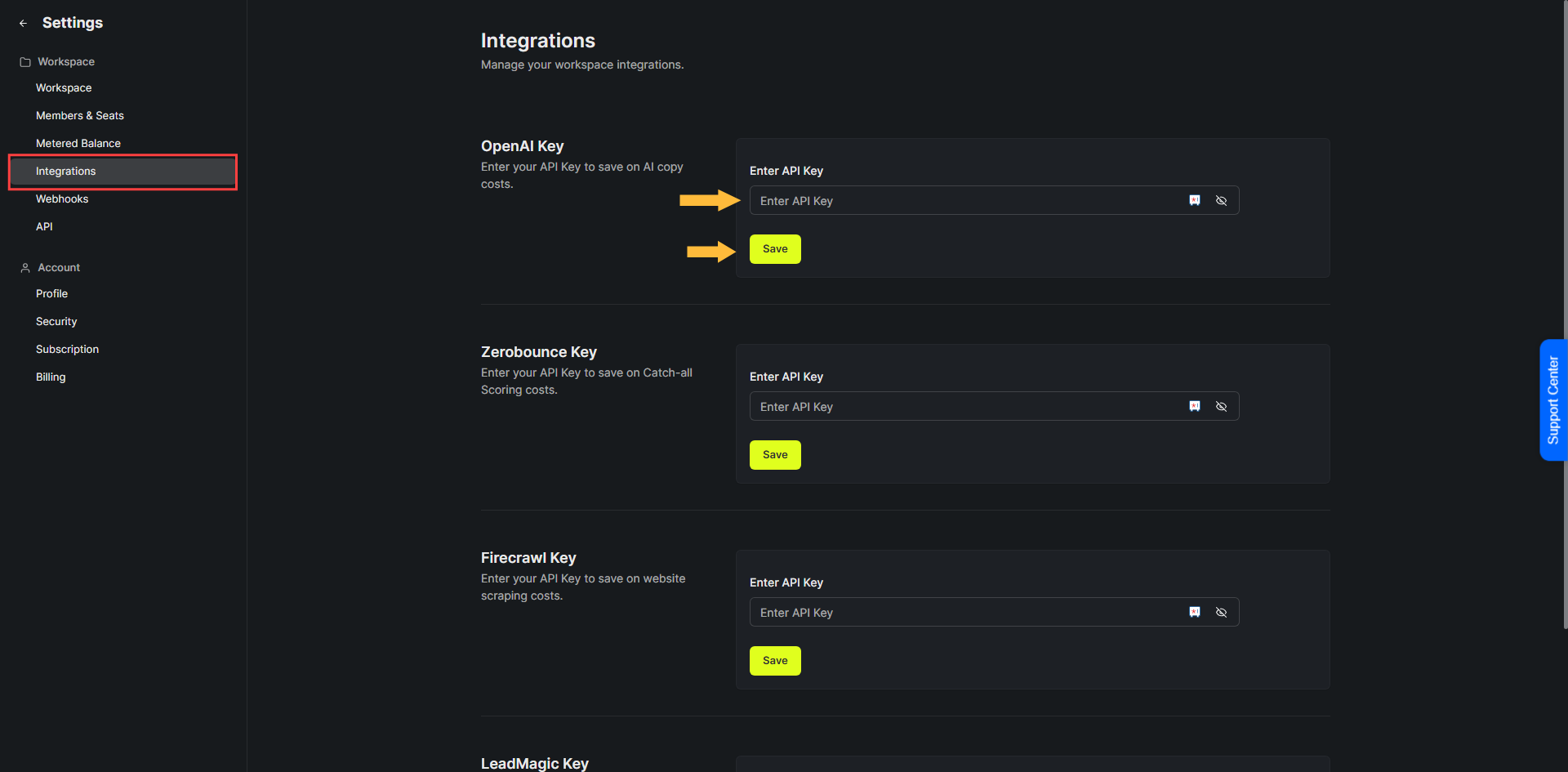Click the OpenAI API key input field
Image resolution: width=1568 pixels, height=772 pixels.
click(x=994, y=201)
